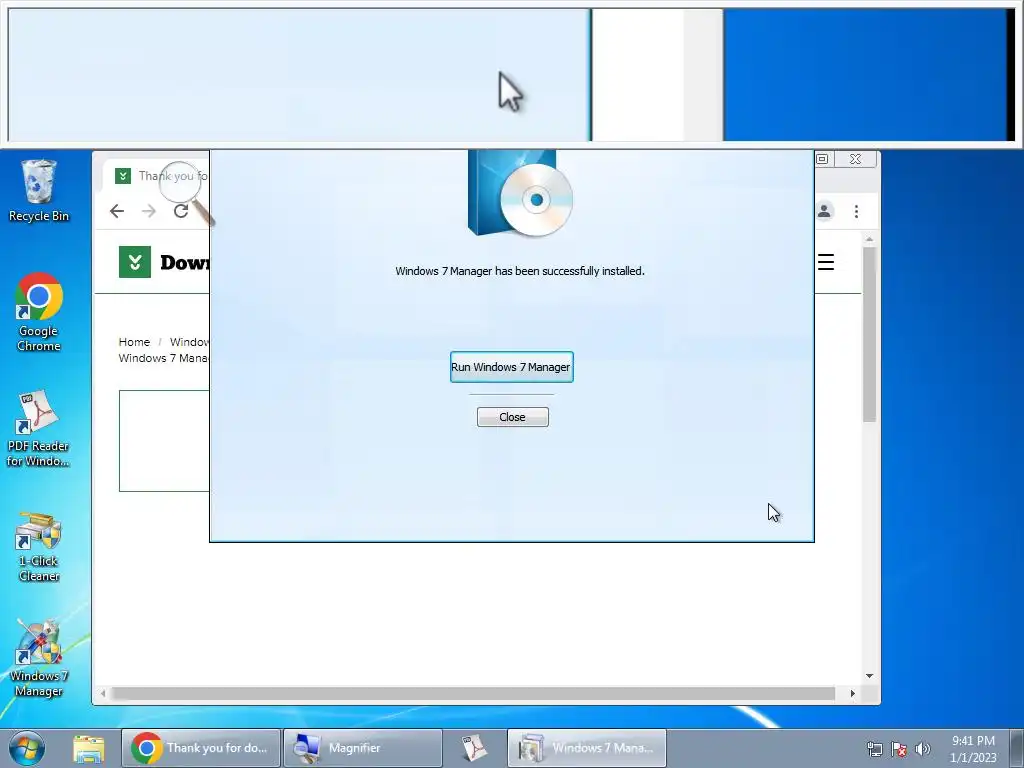
Task: Click the Close button in the installer
Action: coord(513,417)
